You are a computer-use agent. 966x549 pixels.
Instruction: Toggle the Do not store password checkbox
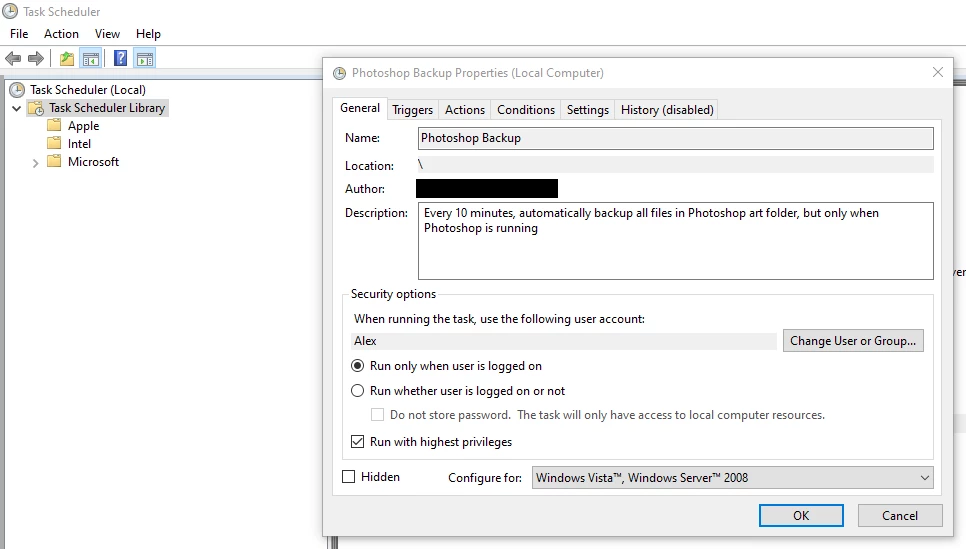(378, 415)
